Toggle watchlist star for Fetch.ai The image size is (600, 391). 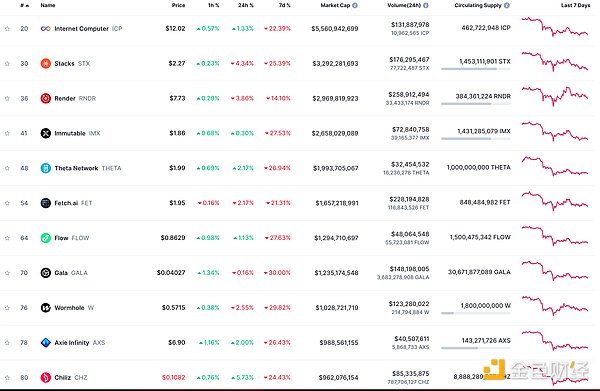pos(7,203)
